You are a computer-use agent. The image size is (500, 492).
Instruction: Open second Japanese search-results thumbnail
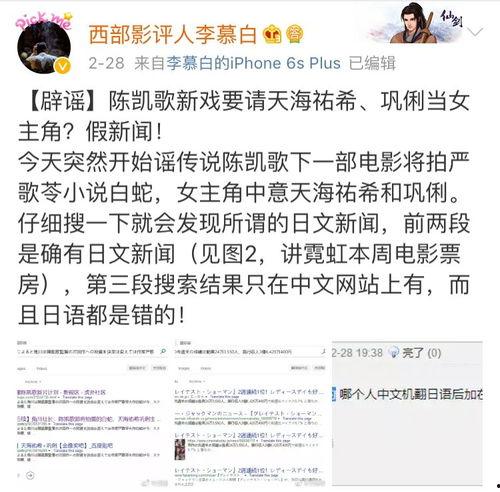point(250,413)
